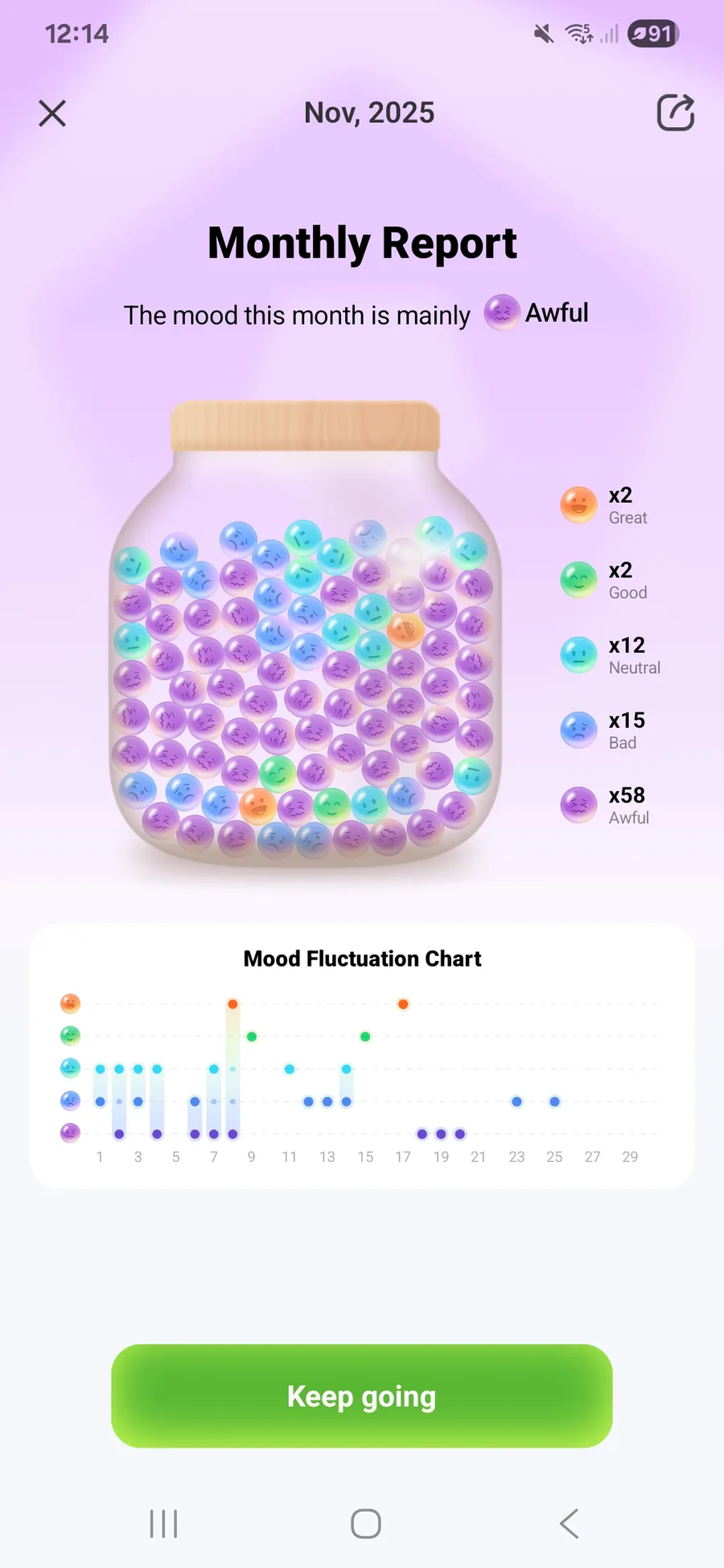Viewport: 724px width, 1568px height.
Task: Tap the Bad mood blue face icon
Action: click(x=578, y=730)
